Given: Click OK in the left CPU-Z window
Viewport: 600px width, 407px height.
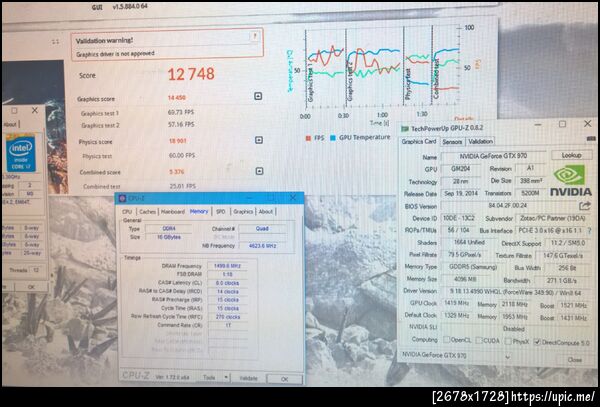Looking at the screenshot, I should [x=31, y=287].
